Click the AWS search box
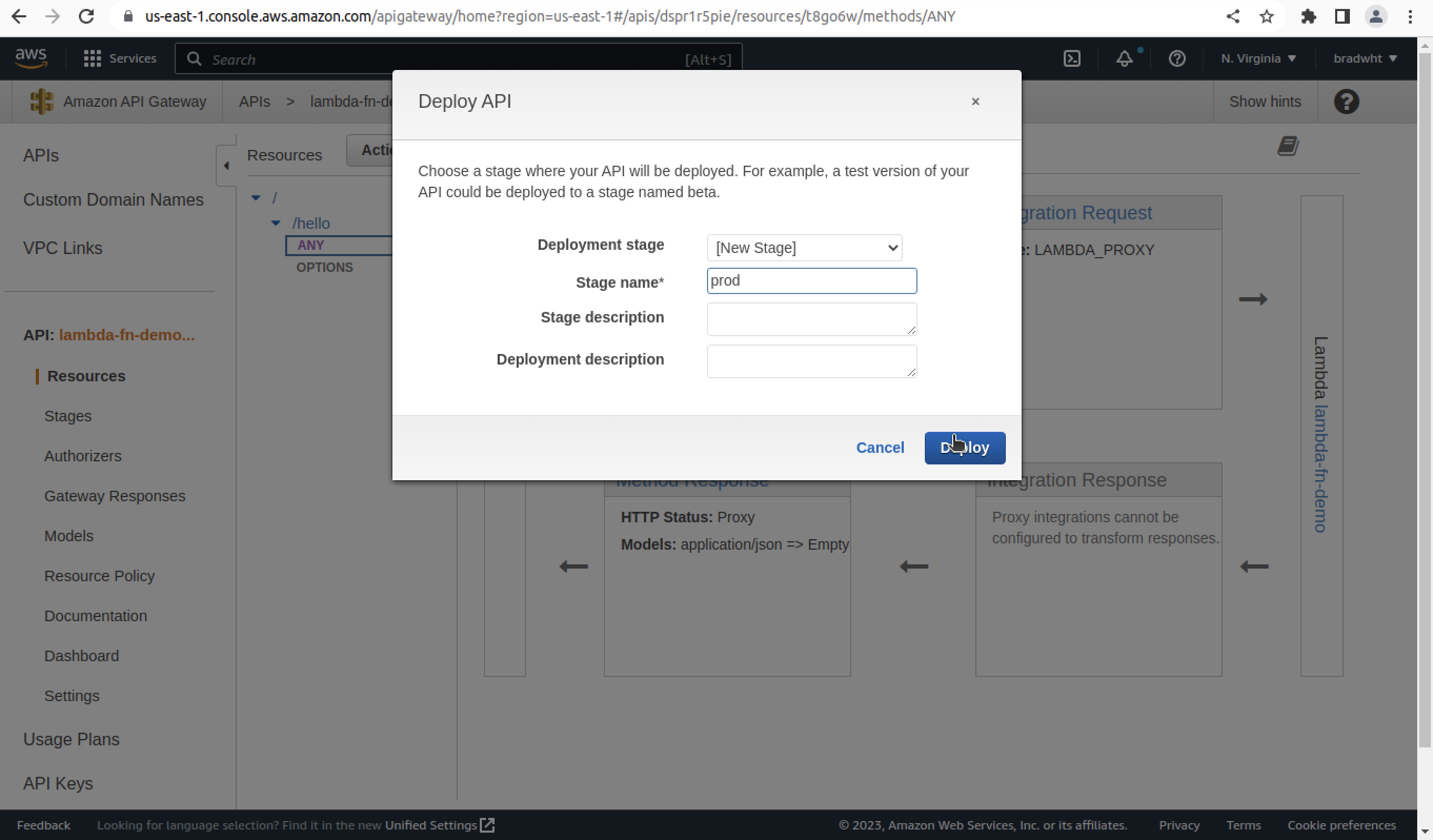Image resolution: width=1433 pixels, height=840 pixels. tap(458, 59)
